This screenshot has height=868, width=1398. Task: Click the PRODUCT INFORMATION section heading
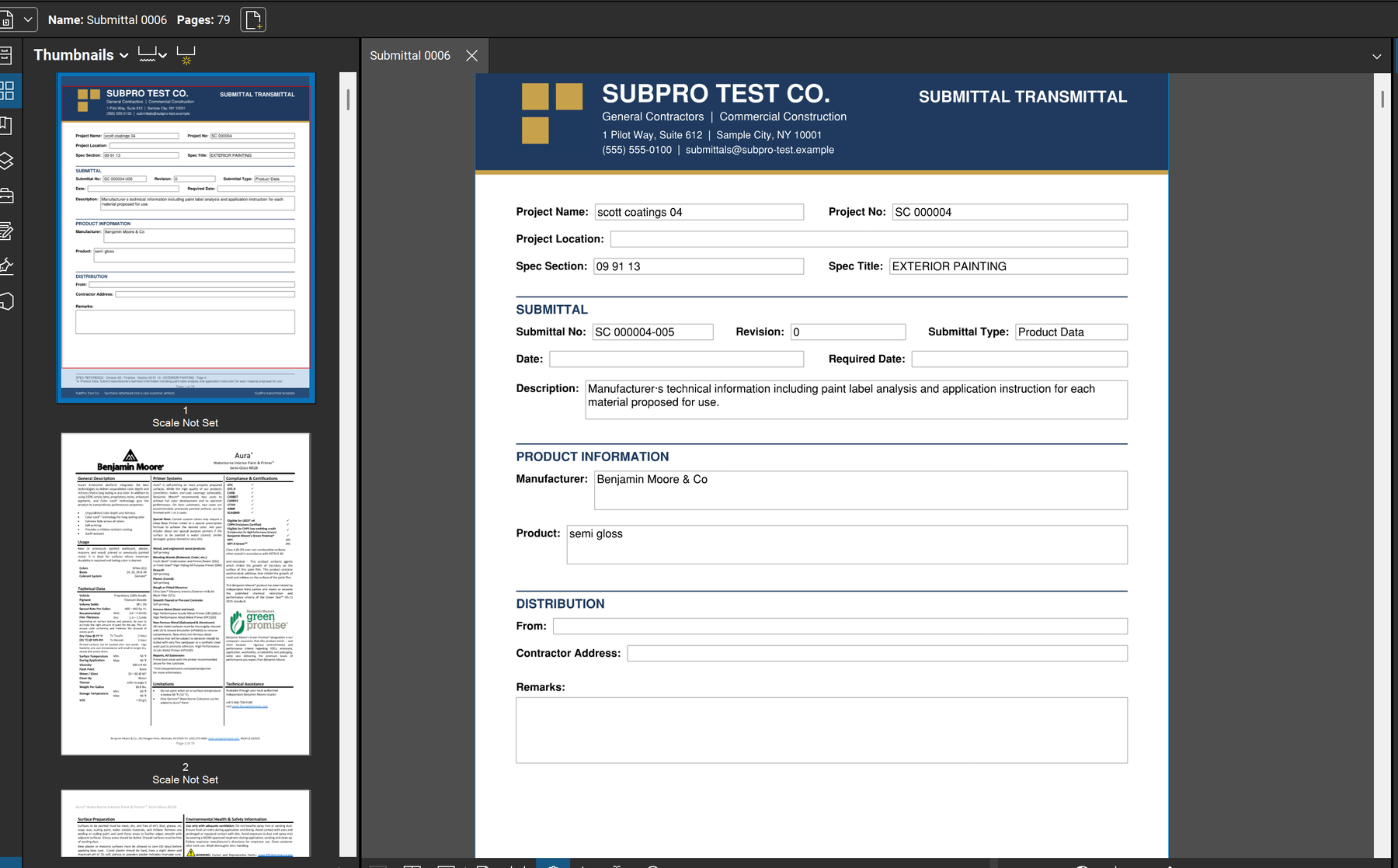coord(592,457)
